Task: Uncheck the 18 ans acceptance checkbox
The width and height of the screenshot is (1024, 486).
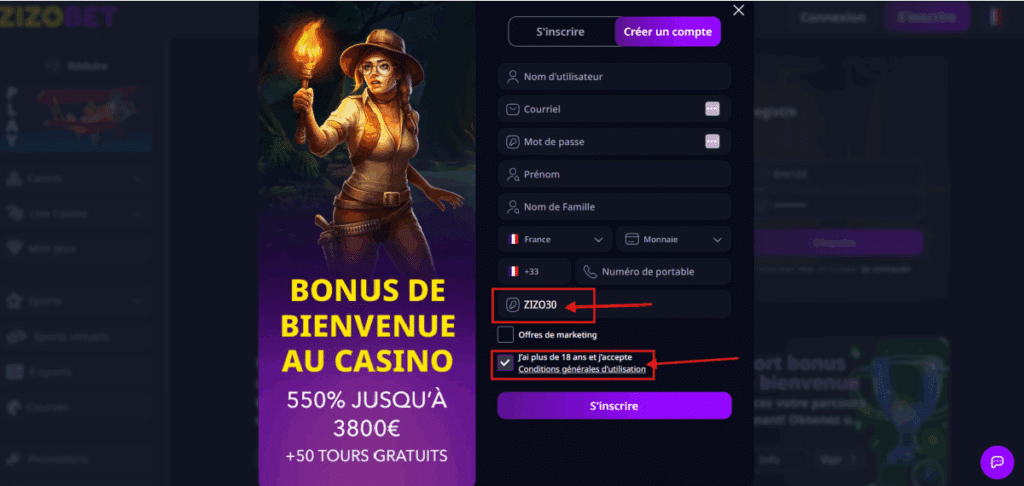Action: tap(505, 363)
